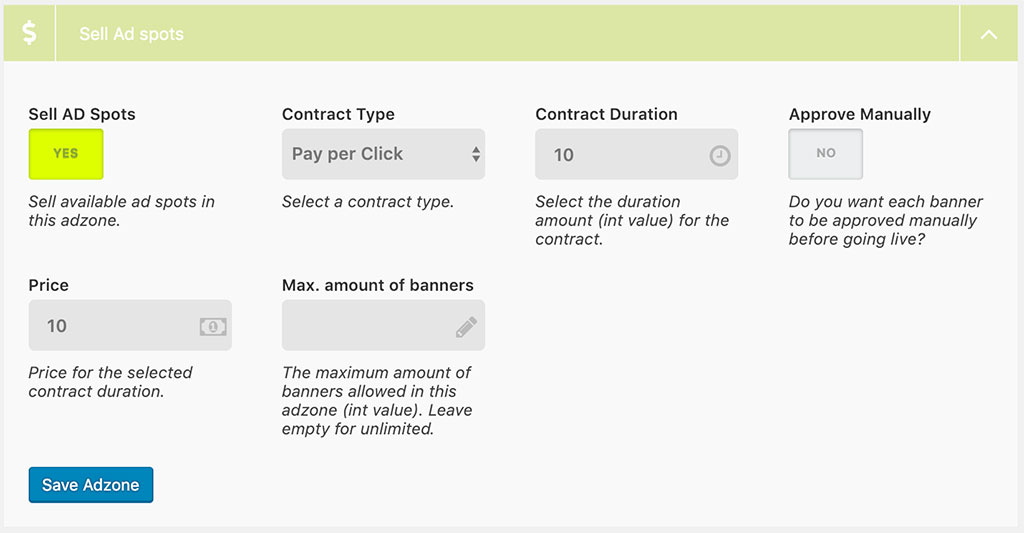The height and width of the screenshot is (533, 1024).
Task: Click the pencil icon in banners field
Action: [466, 326]
